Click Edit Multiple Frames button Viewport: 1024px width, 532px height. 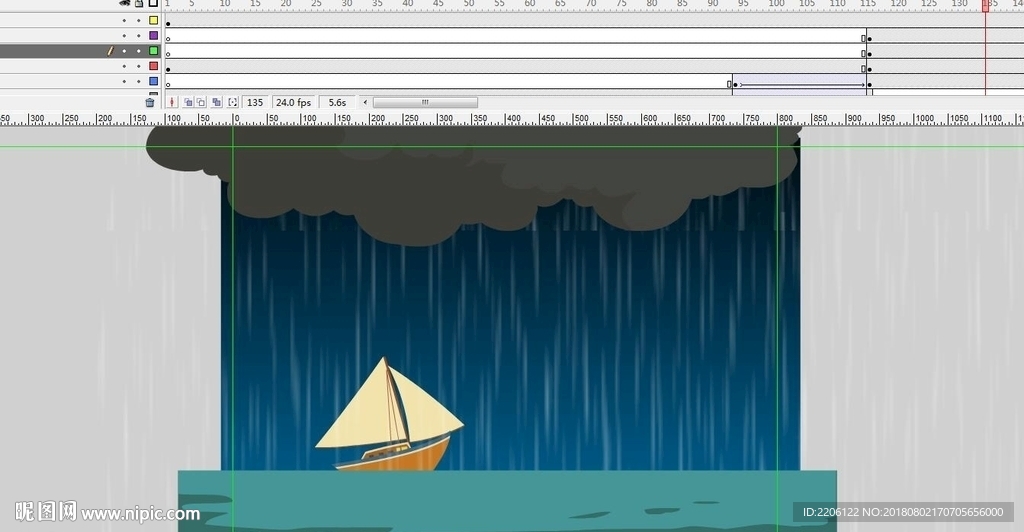click(216, 102)
